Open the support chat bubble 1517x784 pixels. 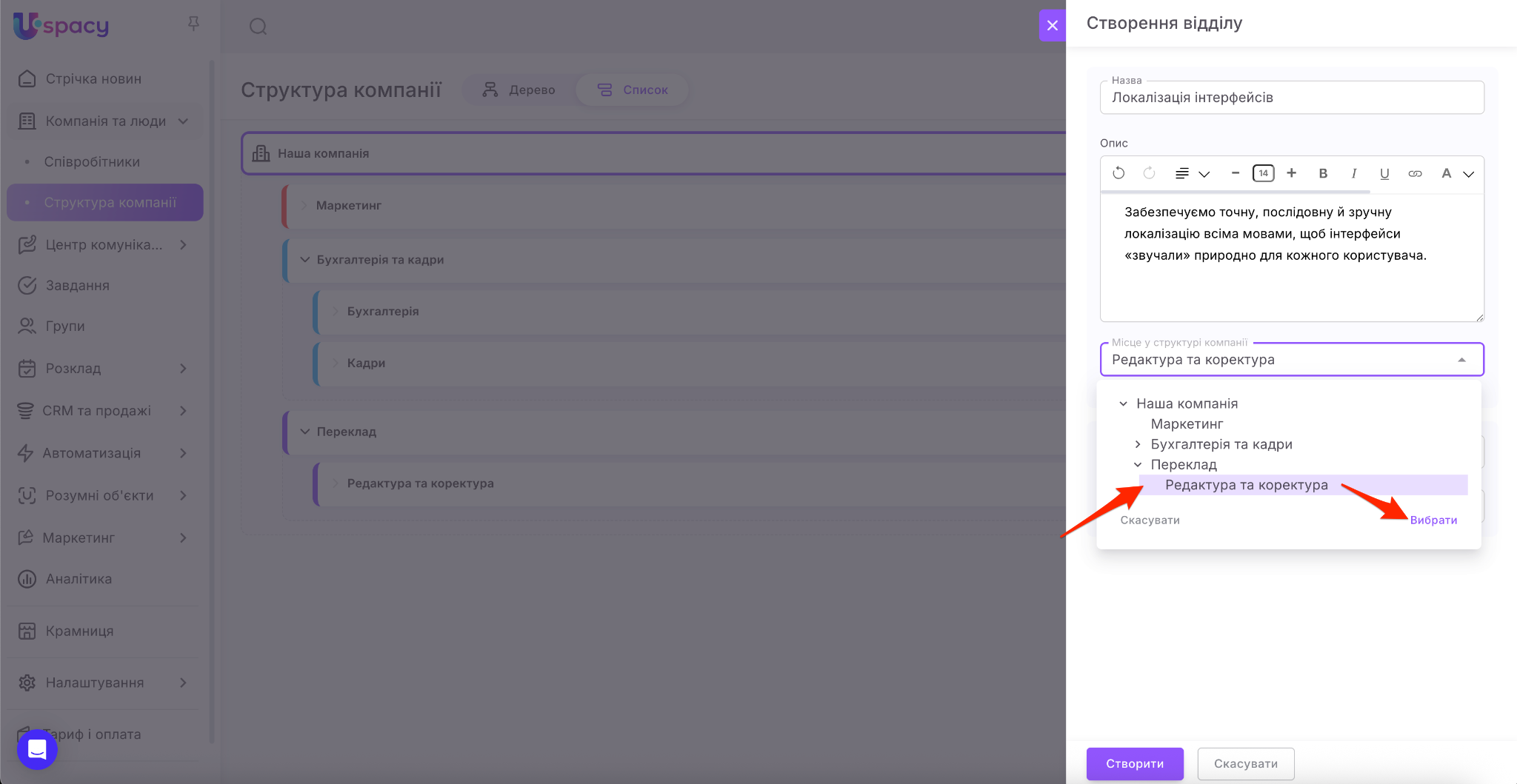(37, 749)
